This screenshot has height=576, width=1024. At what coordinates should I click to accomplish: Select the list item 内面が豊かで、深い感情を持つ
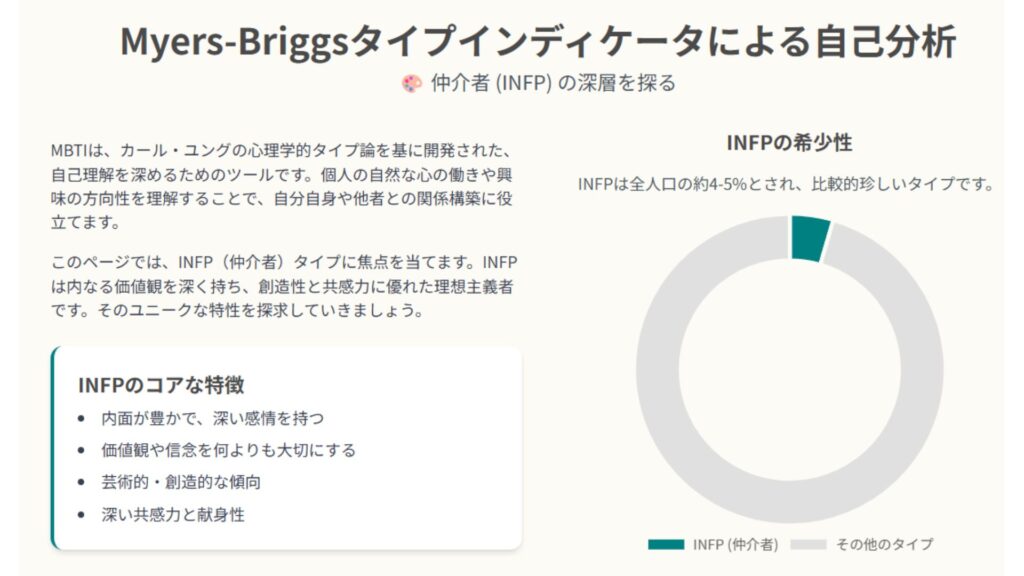(x=213, y=418)
